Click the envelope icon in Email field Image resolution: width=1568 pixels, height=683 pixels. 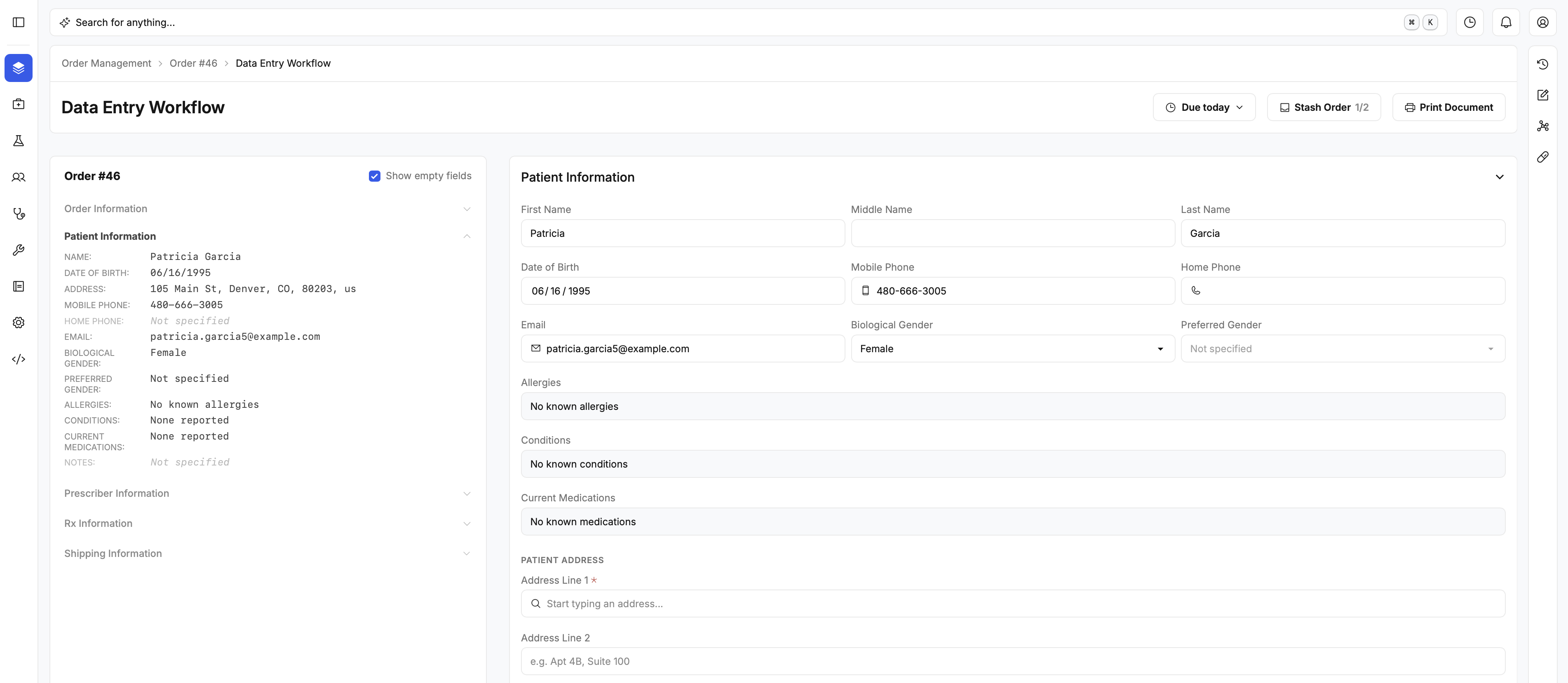(536, 349)
